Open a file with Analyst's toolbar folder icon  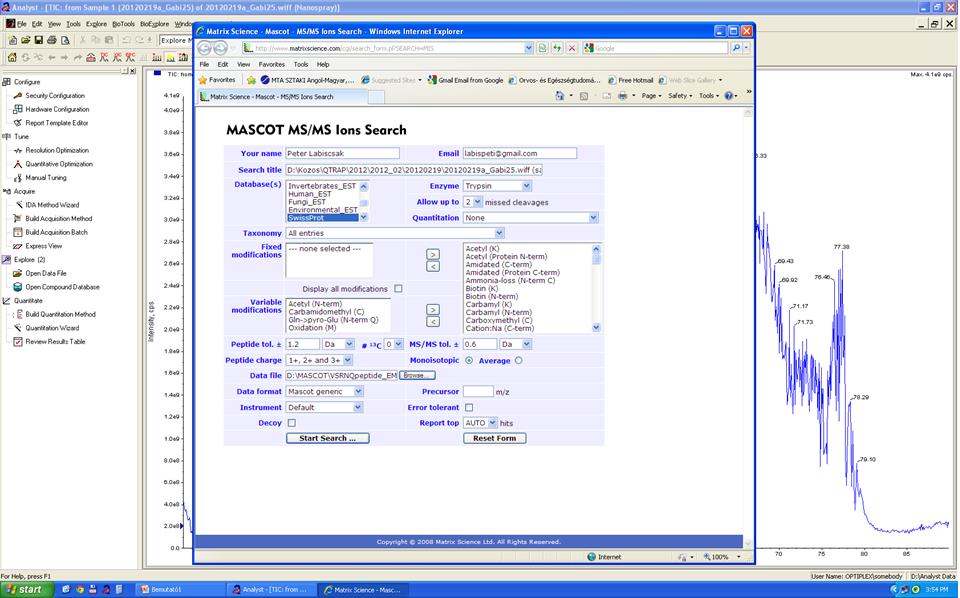click(x=25, y=40)
